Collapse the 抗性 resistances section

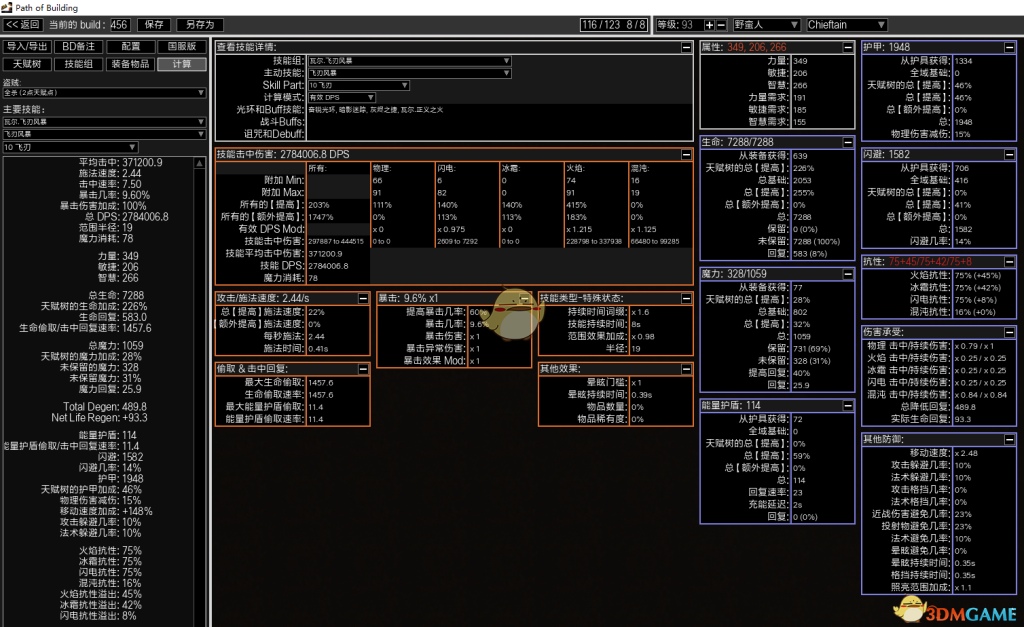[x=1009, y=261]
